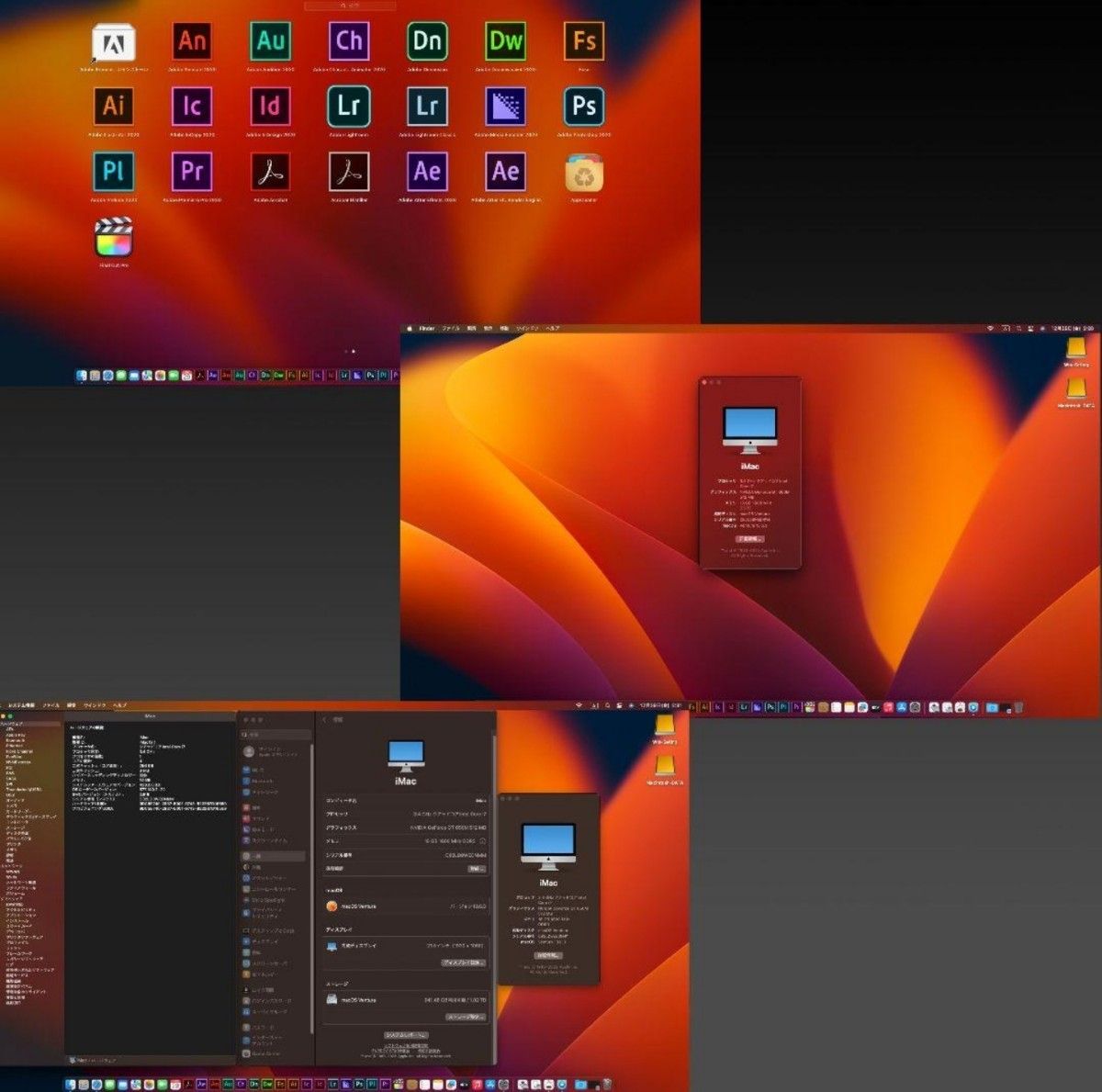This screenshot has height=1092, width=1102.
Task: Open Control Center on the Finder desktop menu bar
Action: pos(1031,328)
